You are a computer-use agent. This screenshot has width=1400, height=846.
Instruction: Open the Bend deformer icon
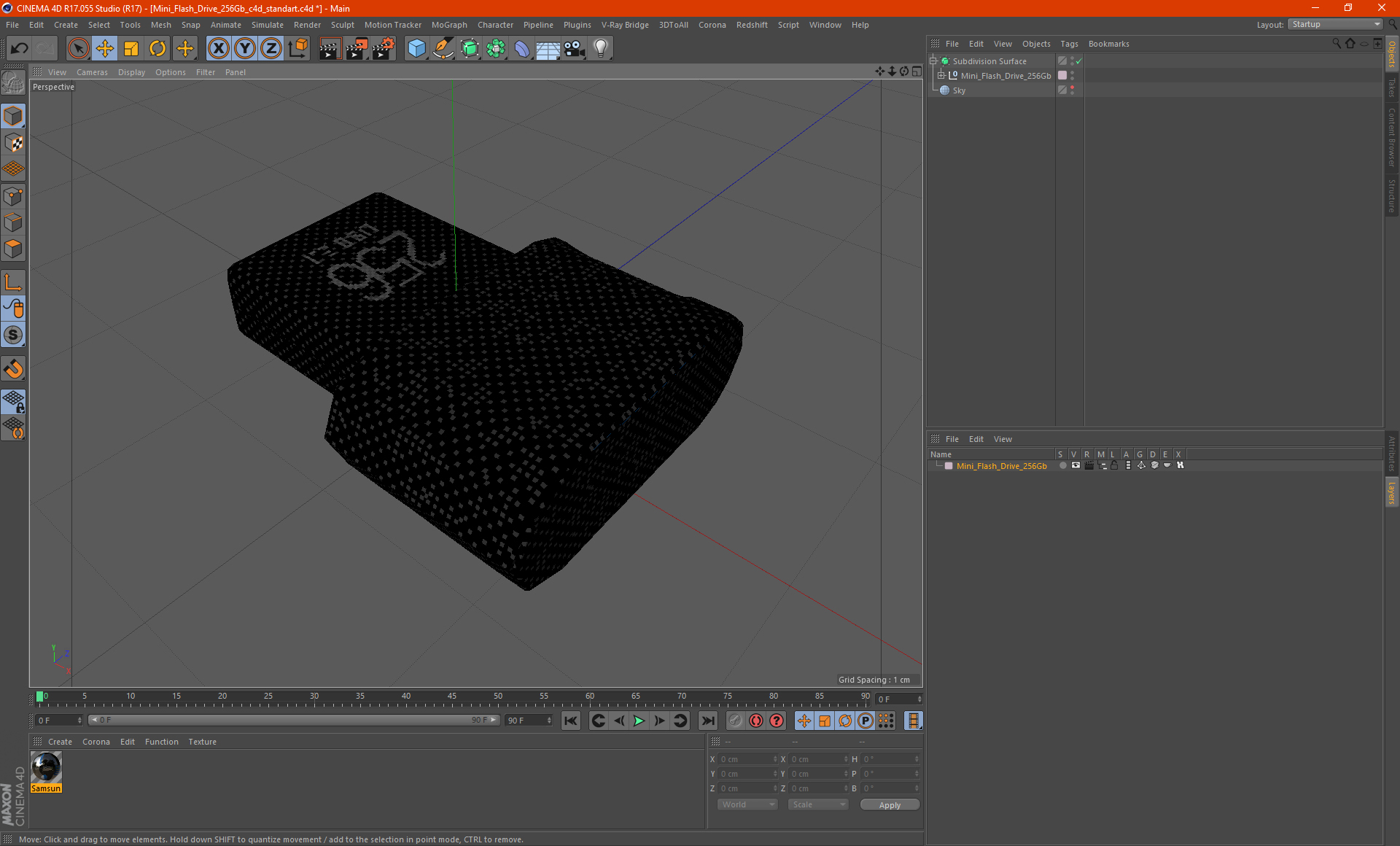pyautogui.click(x=522, y=49)
